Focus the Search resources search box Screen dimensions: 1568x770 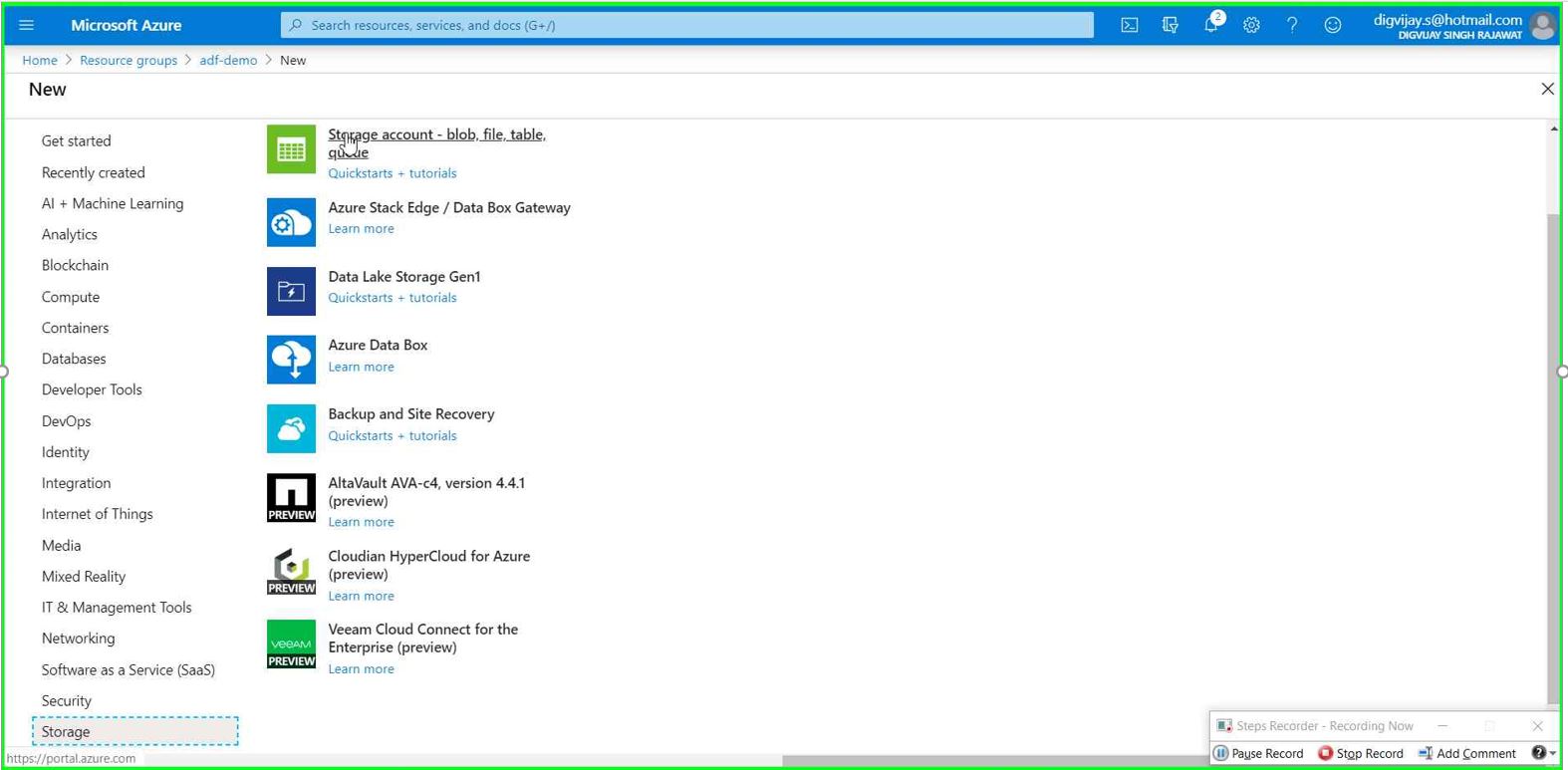click(687, 25)
